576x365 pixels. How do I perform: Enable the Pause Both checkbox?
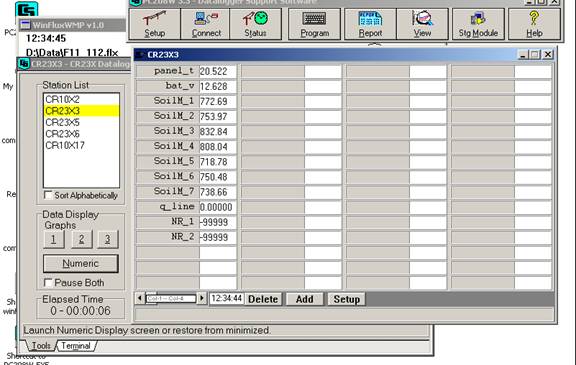click(x=48, y=282)
